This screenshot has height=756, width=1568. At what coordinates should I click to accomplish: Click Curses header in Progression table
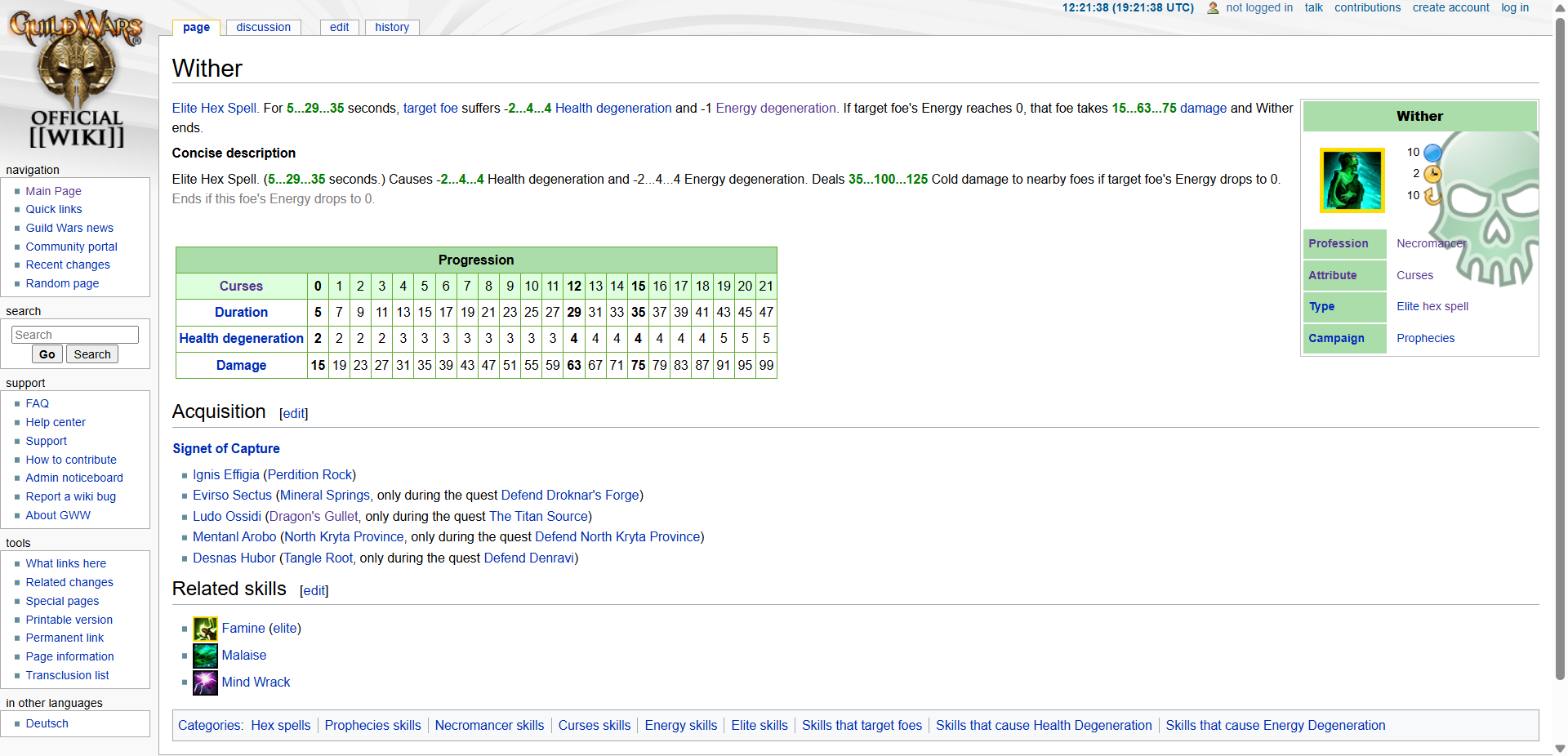click(241, 287)
